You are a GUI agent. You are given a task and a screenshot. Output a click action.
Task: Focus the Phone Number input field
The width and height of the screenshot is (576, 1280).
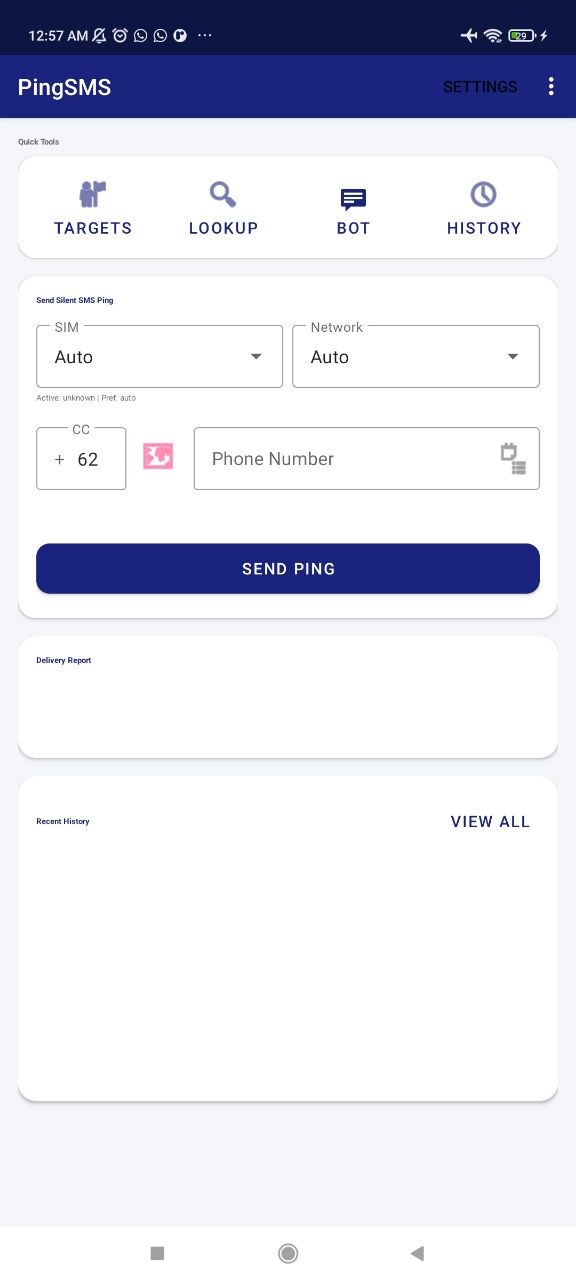tap(367, 459)
